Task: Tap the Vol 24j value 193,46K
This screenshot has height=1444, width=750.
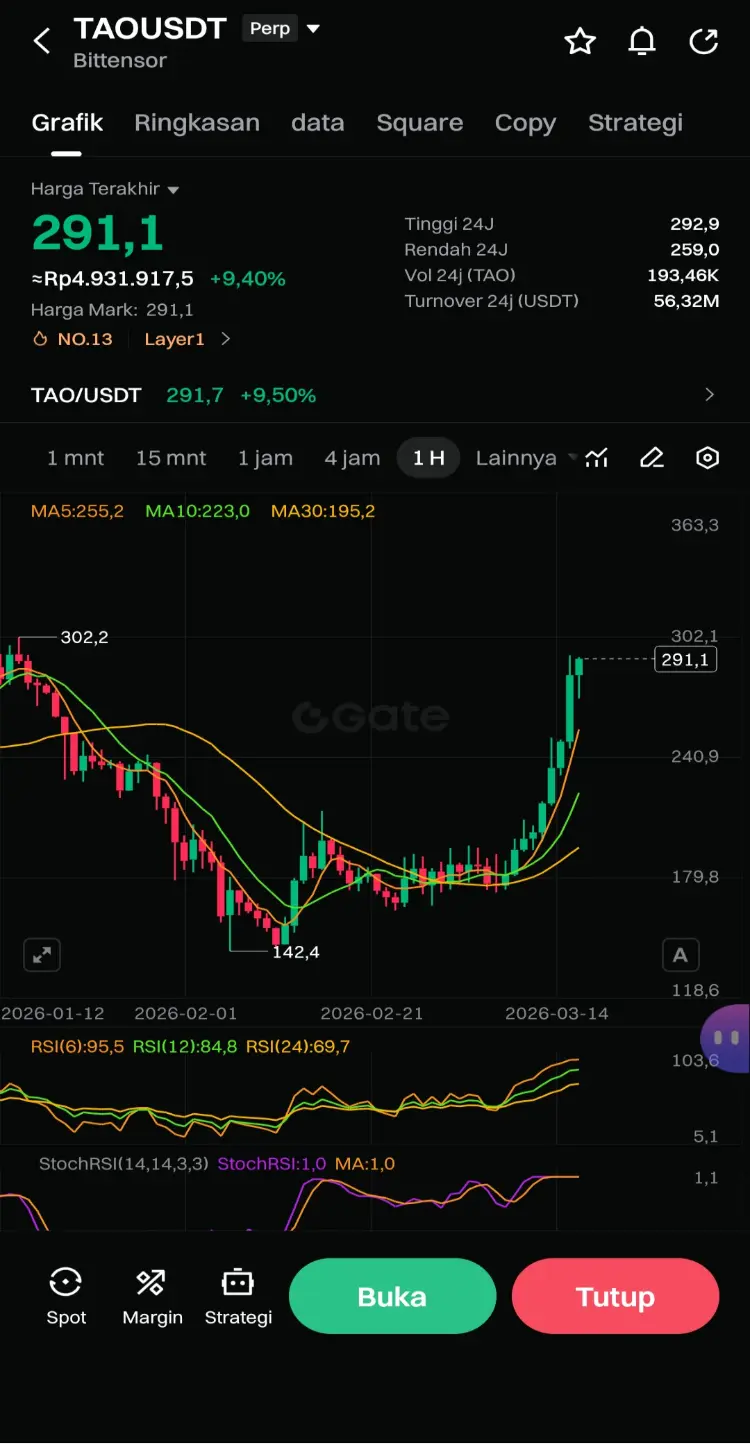Action: [x=683, y=275]
